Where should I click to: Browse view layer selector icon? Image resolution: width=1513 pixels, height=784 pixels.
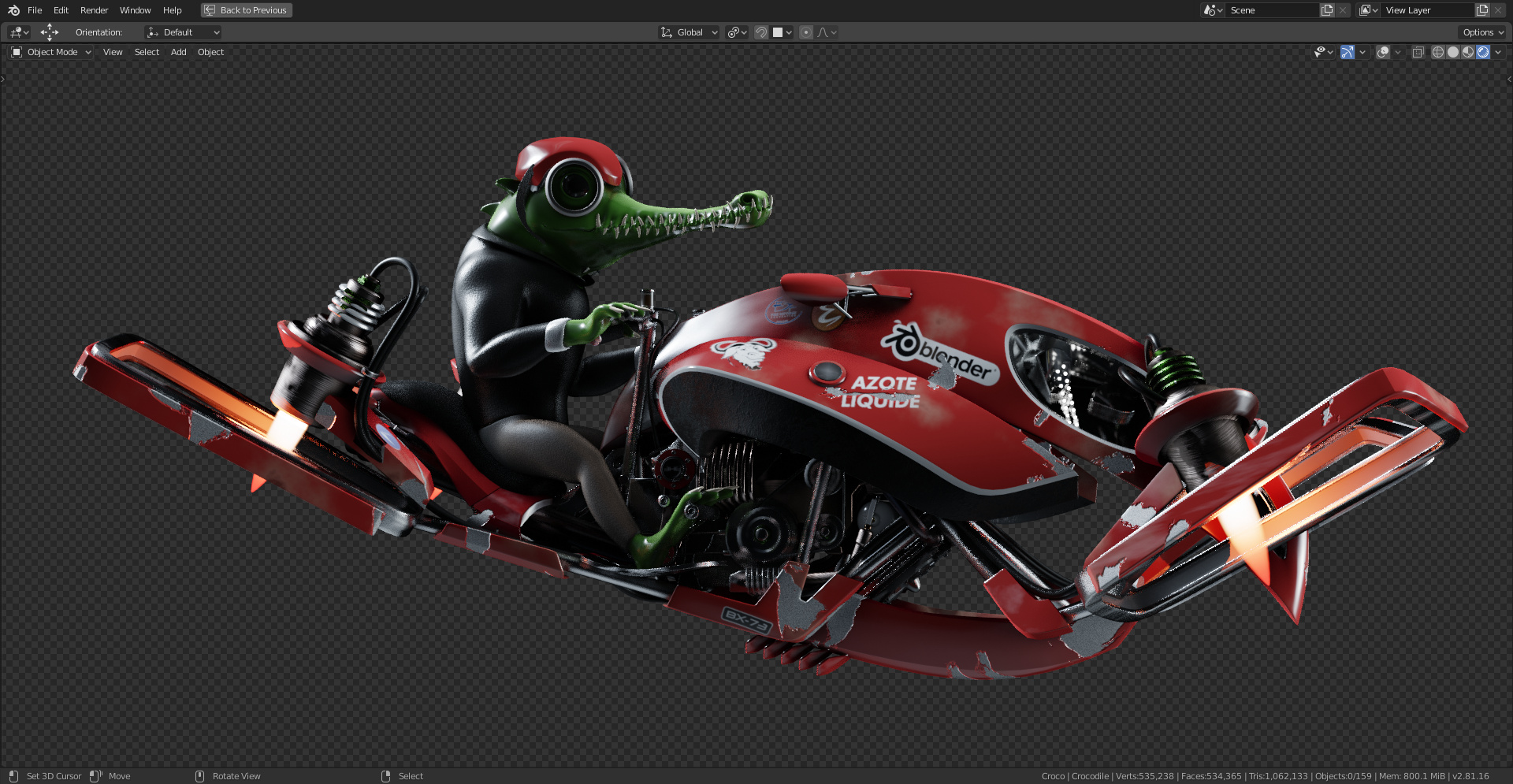(x=1368, y=10)
